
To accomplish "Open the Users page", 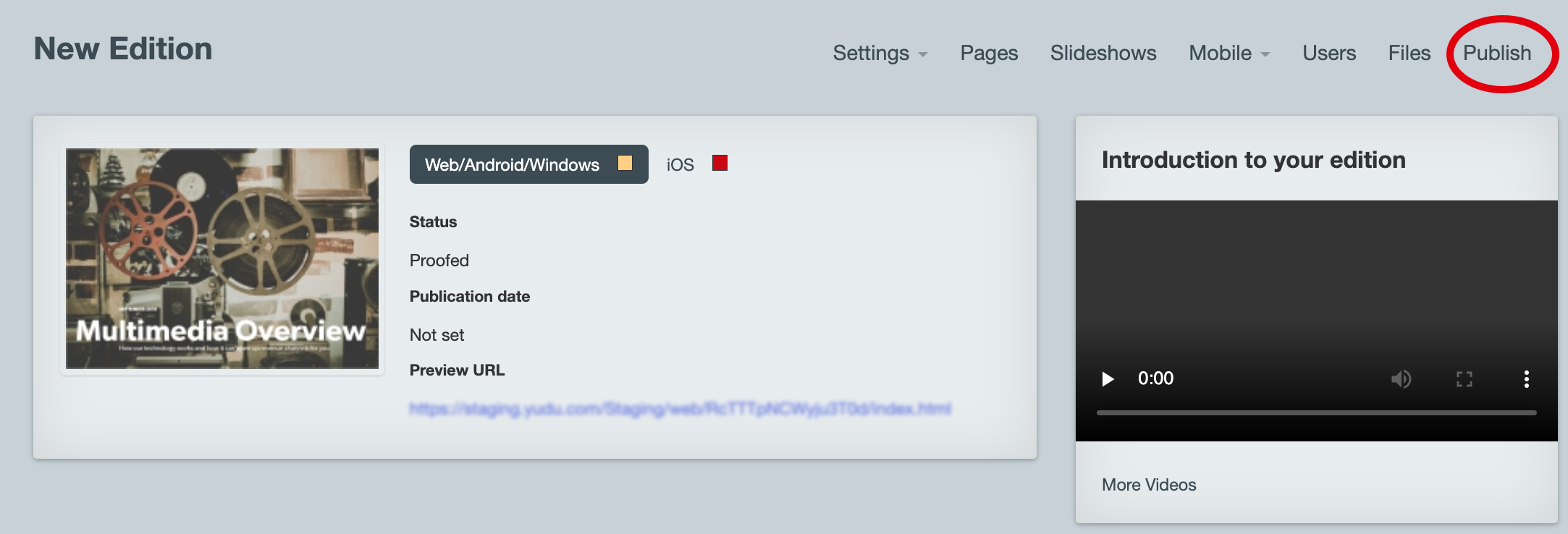I will pos(1328,54).
